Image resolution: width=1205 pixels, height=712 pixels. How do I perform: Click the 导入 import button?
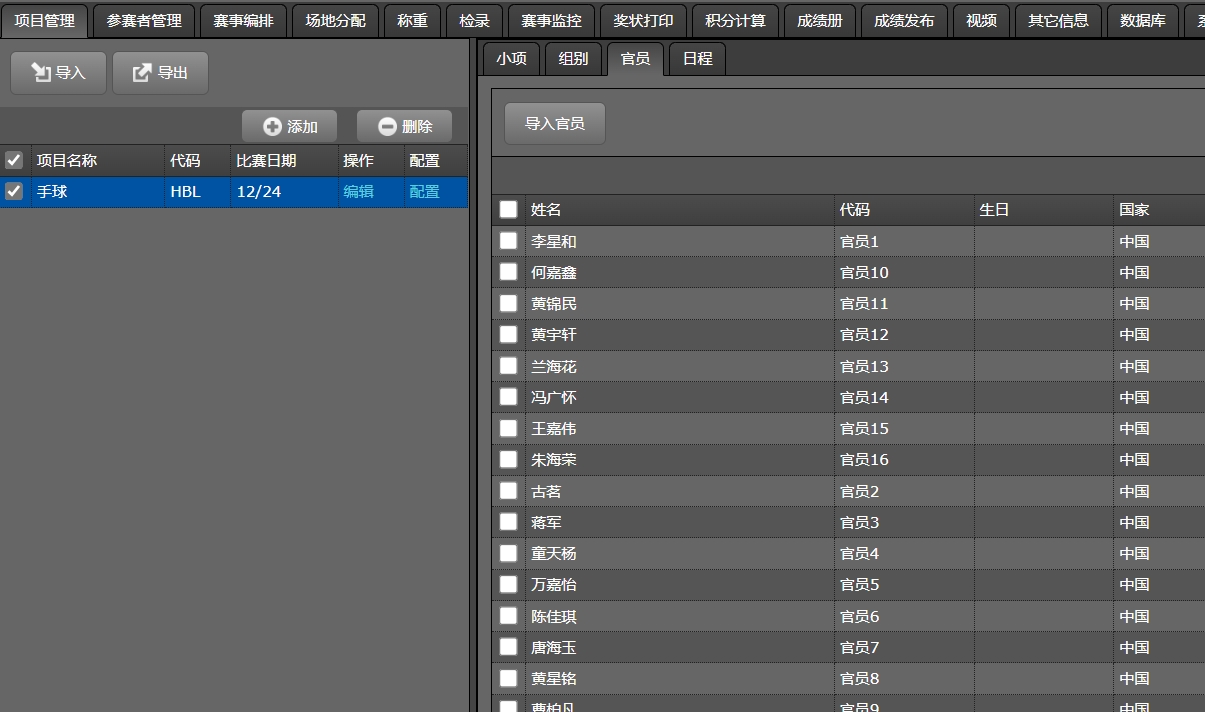click(58, 73)
